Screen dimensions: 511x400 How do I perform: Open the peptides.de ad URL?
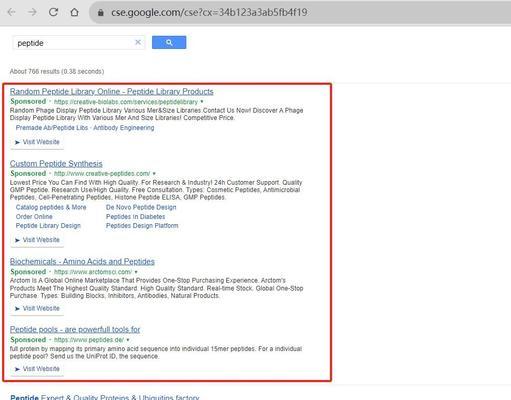pyautogui.click(x=89, y=340)
